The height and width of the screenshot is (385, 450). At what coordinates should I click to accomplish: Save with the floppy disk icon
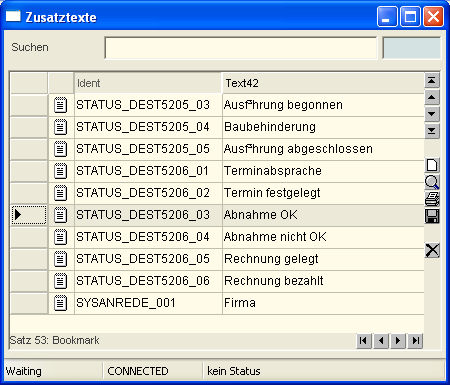click(432, 216)
